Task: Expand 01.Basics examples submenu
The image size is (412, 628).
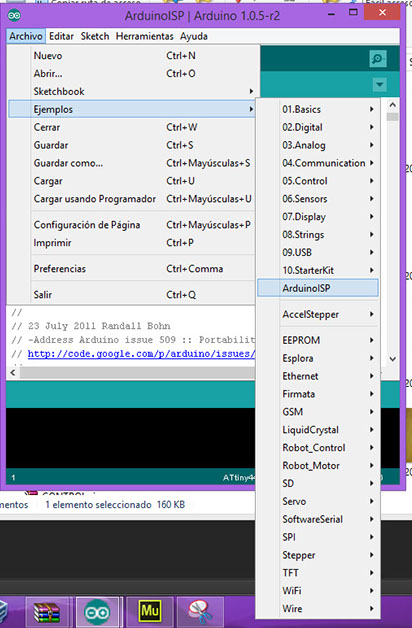Action: pos(318,109)
